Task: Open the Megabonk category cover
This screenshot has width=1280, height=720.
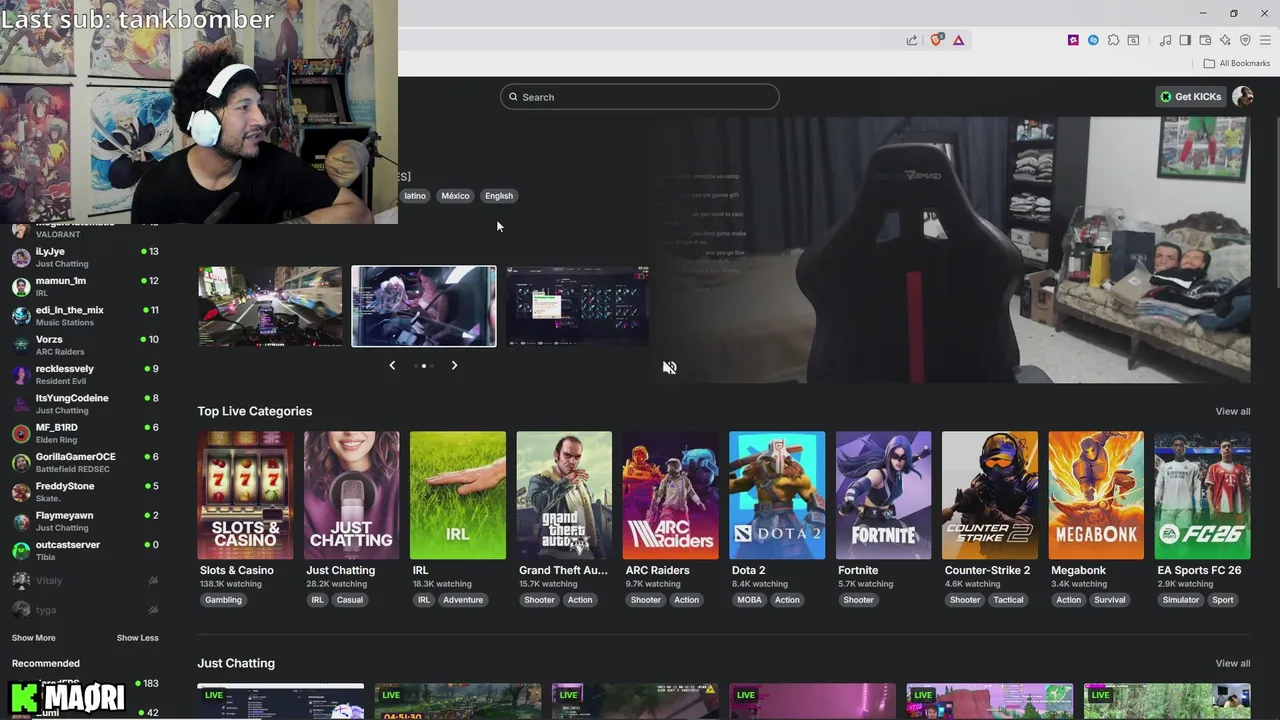Action: pyautogui.click(x=1096, y=495)
